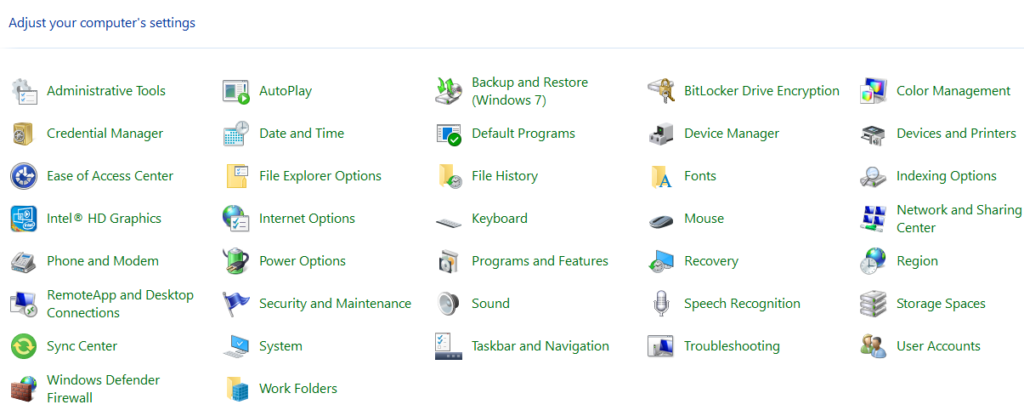Select the Windows Defender Firewall link
Screen dimensions: 1024x416
coord(103,389)
